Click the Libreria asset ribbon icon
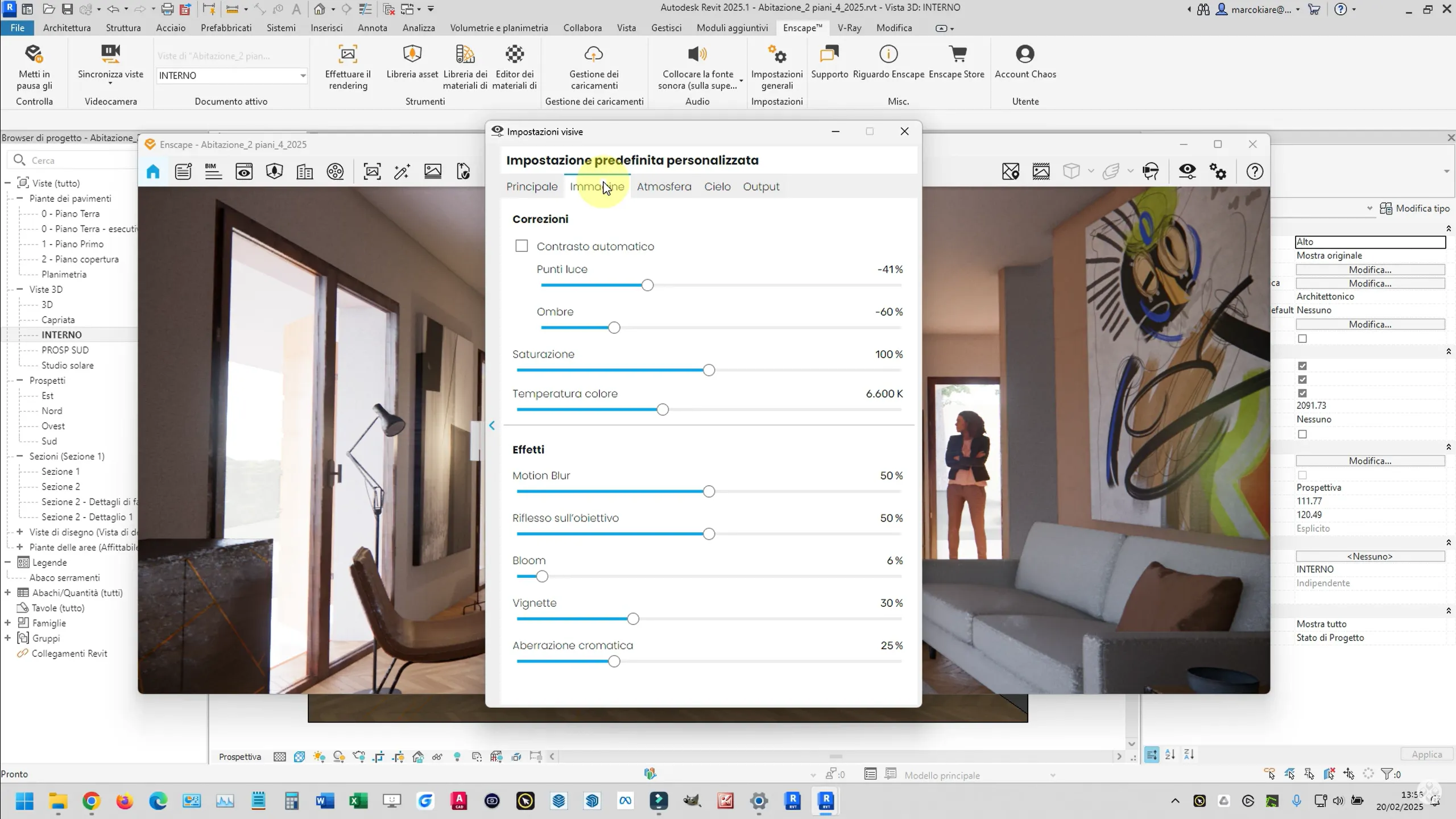 point(412,55)
